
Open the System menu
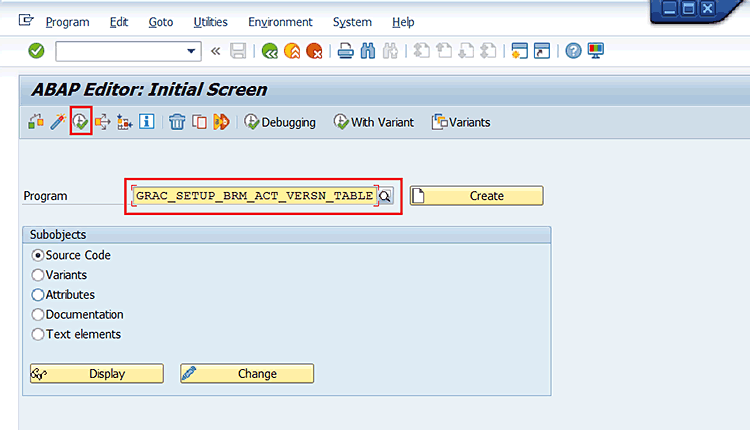[x=352, y=22]
